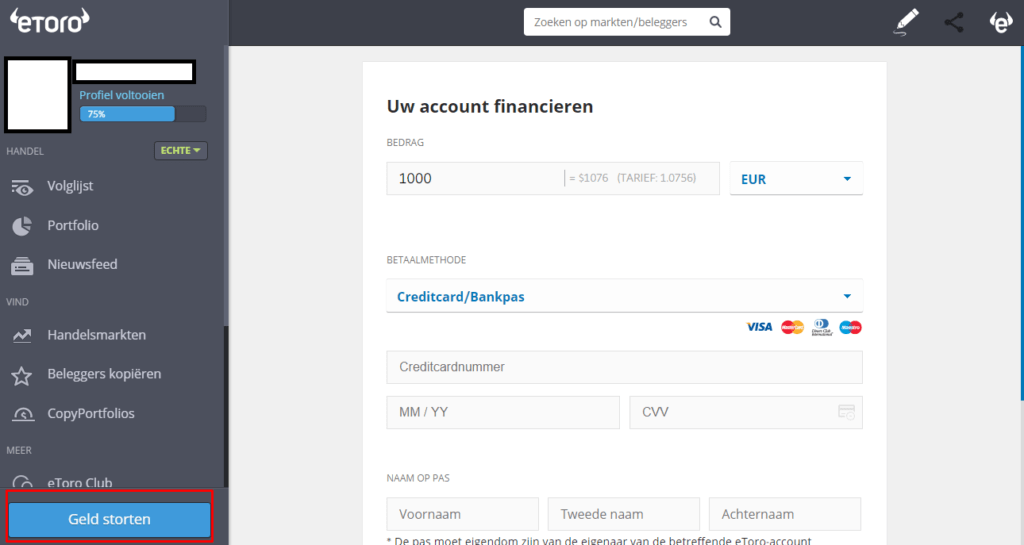This screenshot has height=545, width=1024.
Task: Click the BEDRAG label
Action: [x=405, y=142]
